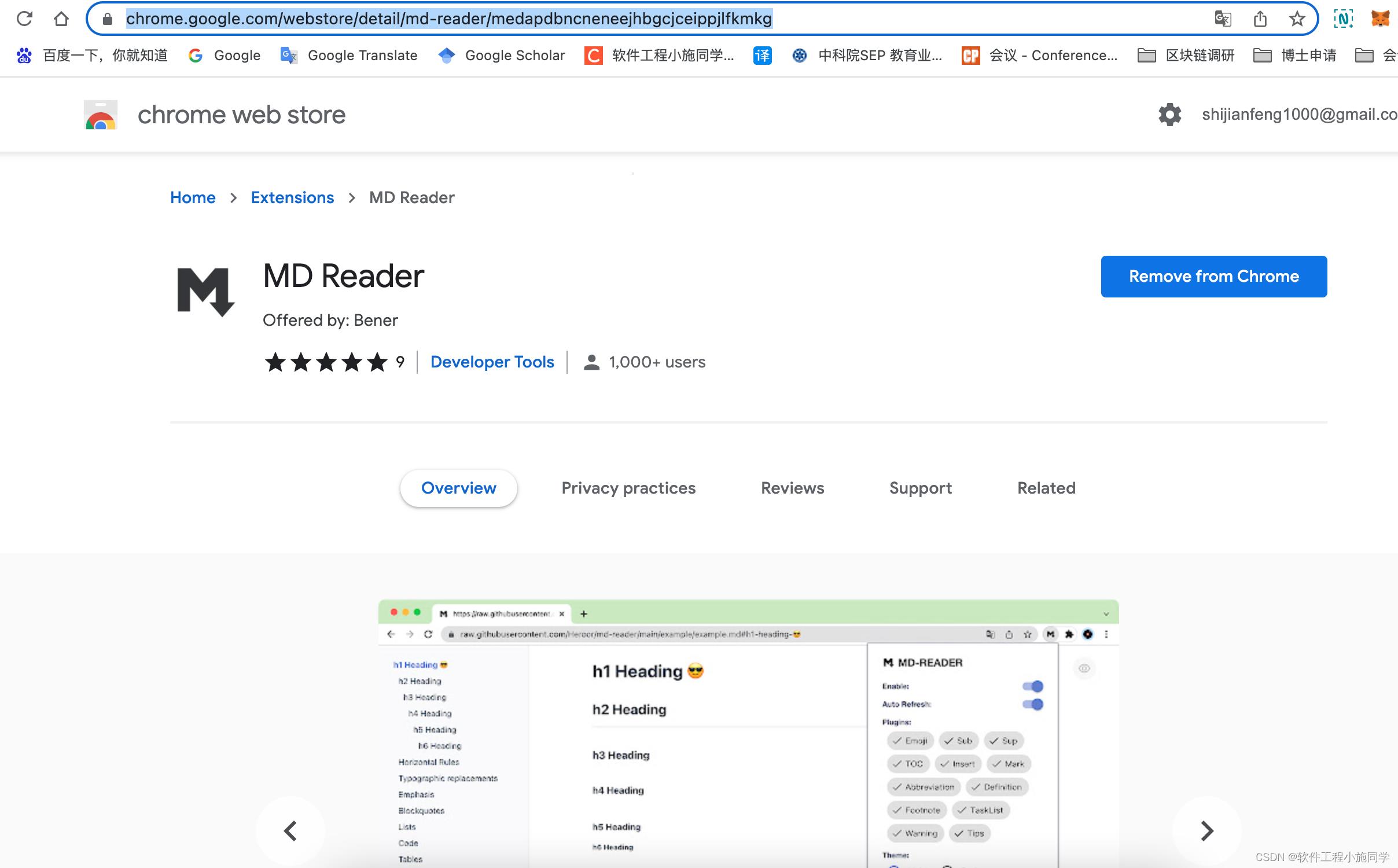
Task: Open the 博士申请 bookmark folder
Action: [1295, 56]
